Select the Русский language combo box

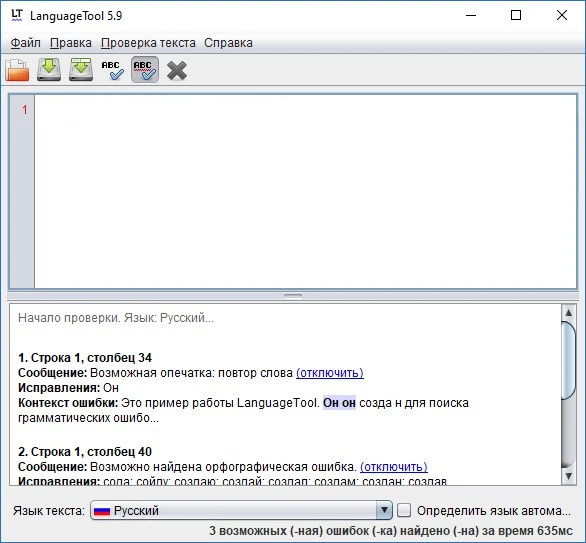(241, 510)
